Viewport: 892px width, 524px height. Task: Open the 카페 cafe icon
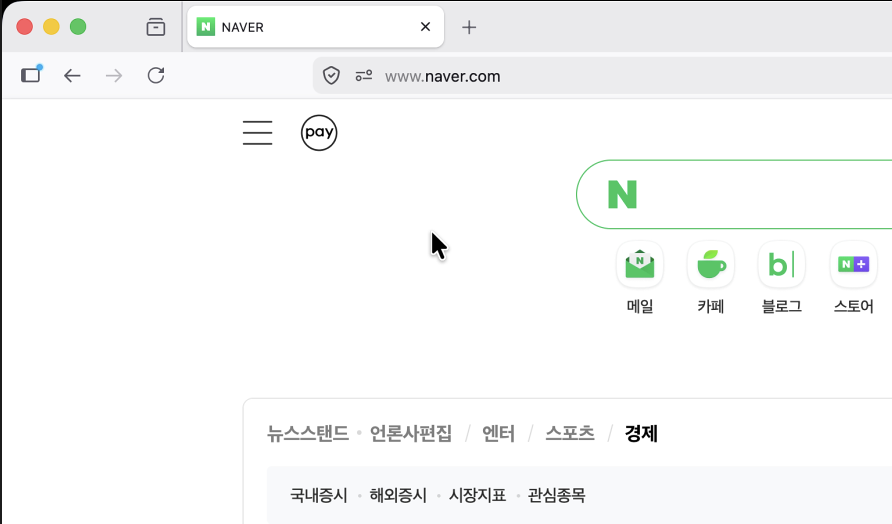coord(711,265)
